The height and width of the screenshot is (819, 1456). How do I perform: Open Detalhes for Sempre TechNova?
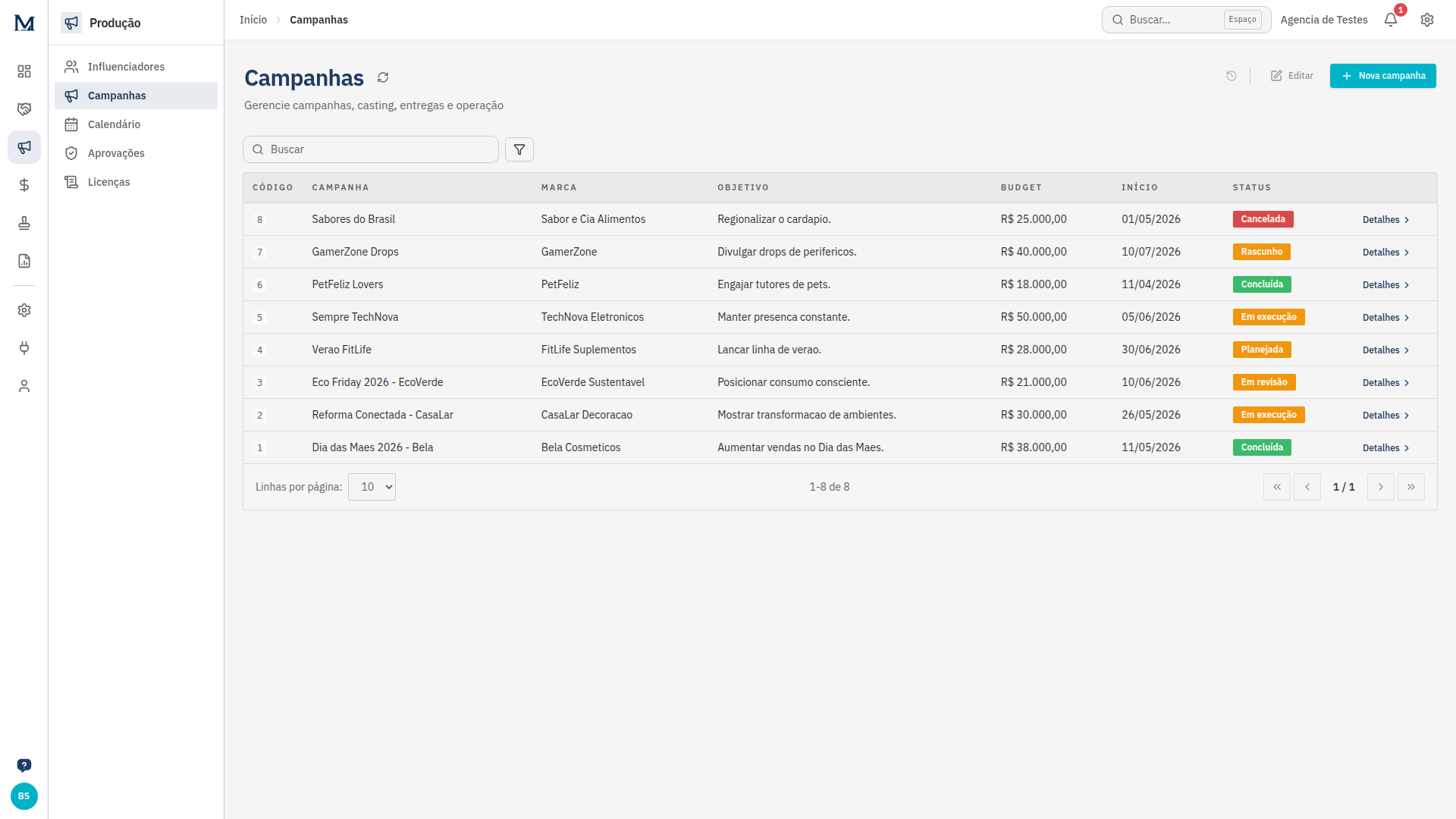pyautogui.click(x=1385, y=318)
